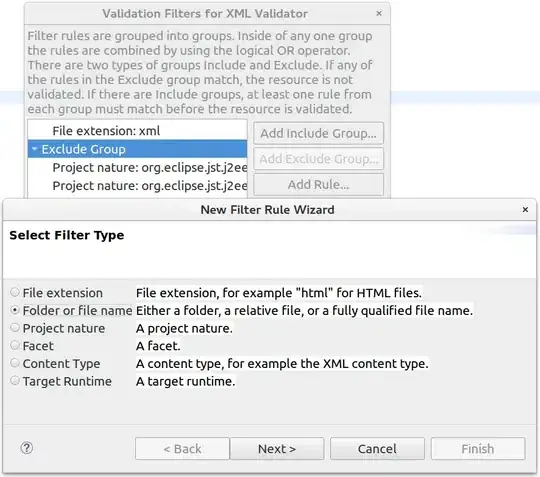This screenshot has width=540, height=477.
Task: Click the Add Rule... button
Action: click(x=319, y=185)
